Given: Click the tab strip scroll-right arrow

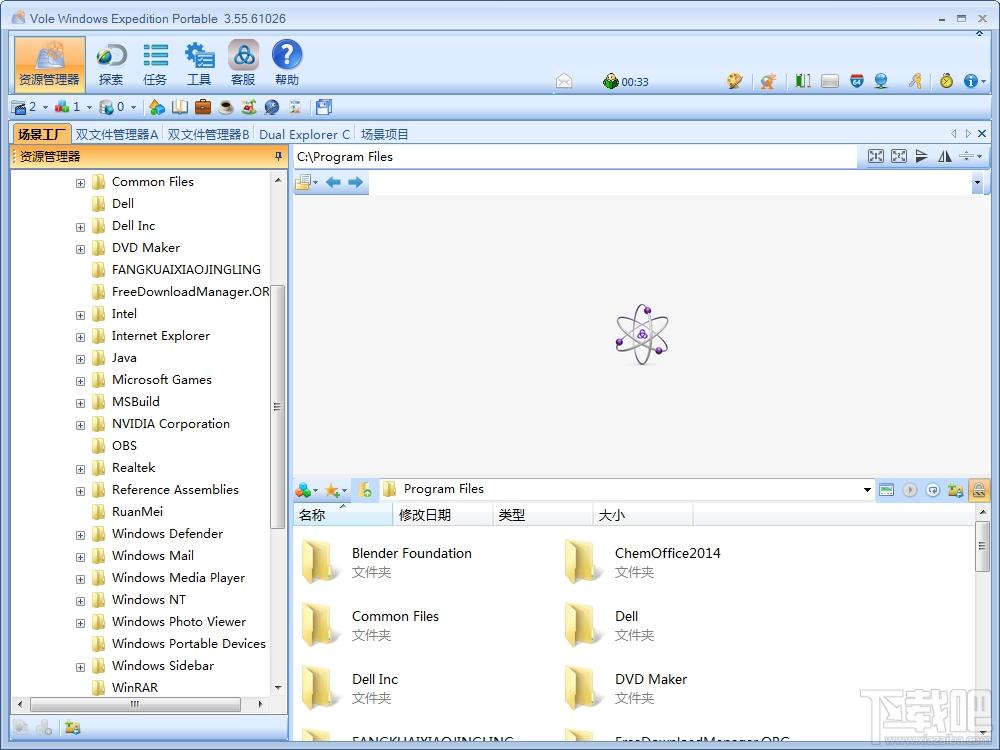Looking at the screenshot, I should coord(967,133).
